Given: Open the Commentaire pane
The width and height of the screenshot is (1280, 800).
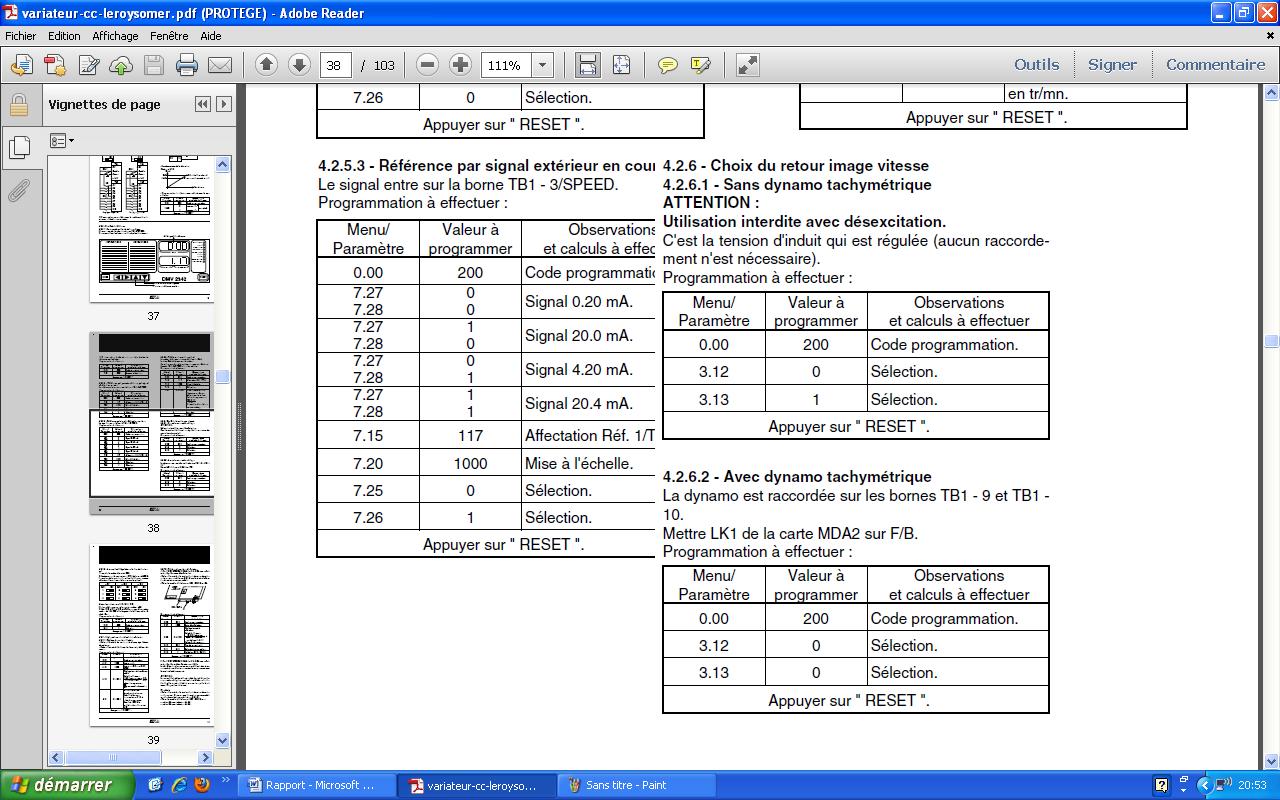Looking at the screenshot, I should [x=1215, y=65].
